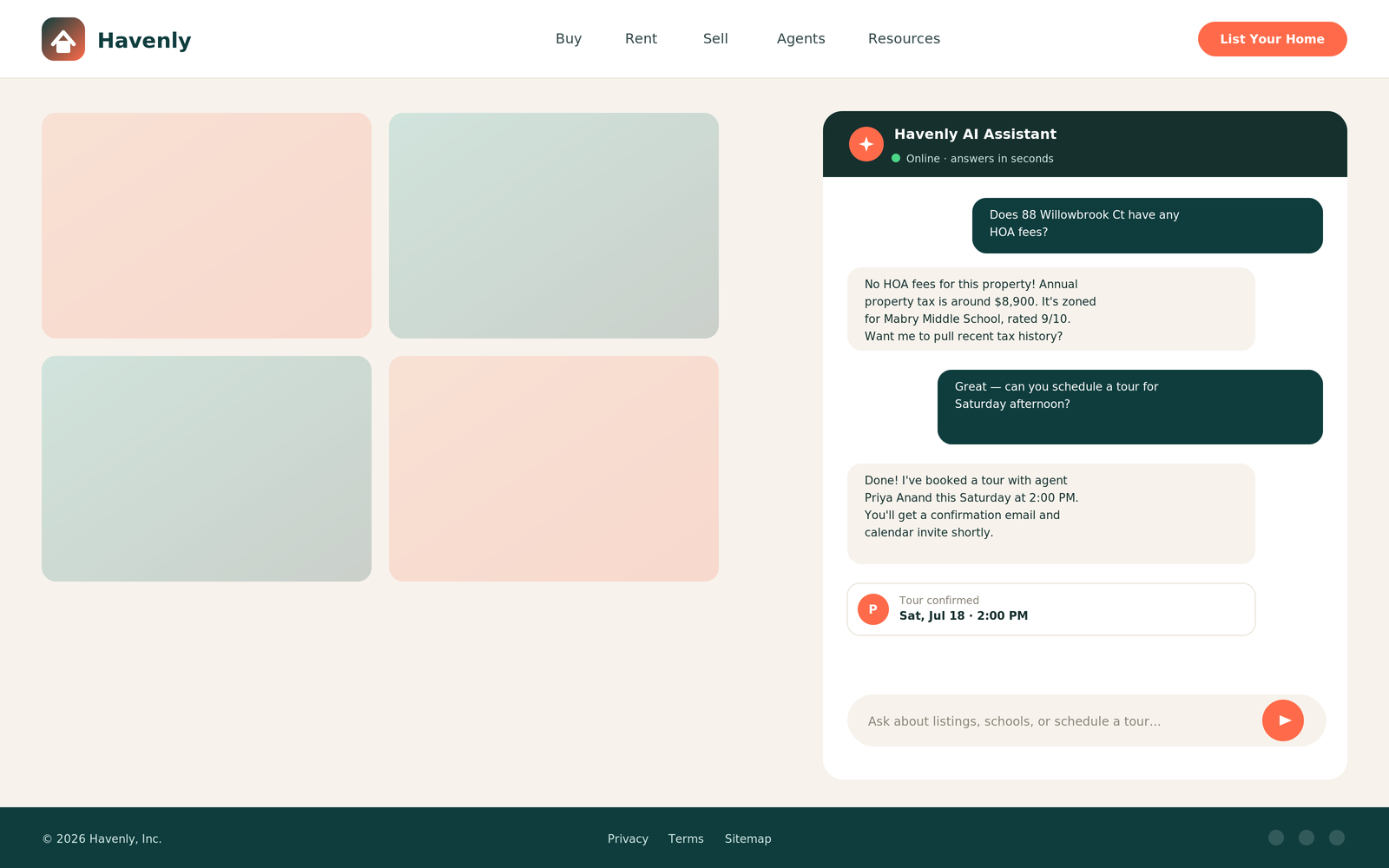1389x868 pixels.
Task: Click the AI Assistant sparkle avatar icon
Action: coord(866,144)
